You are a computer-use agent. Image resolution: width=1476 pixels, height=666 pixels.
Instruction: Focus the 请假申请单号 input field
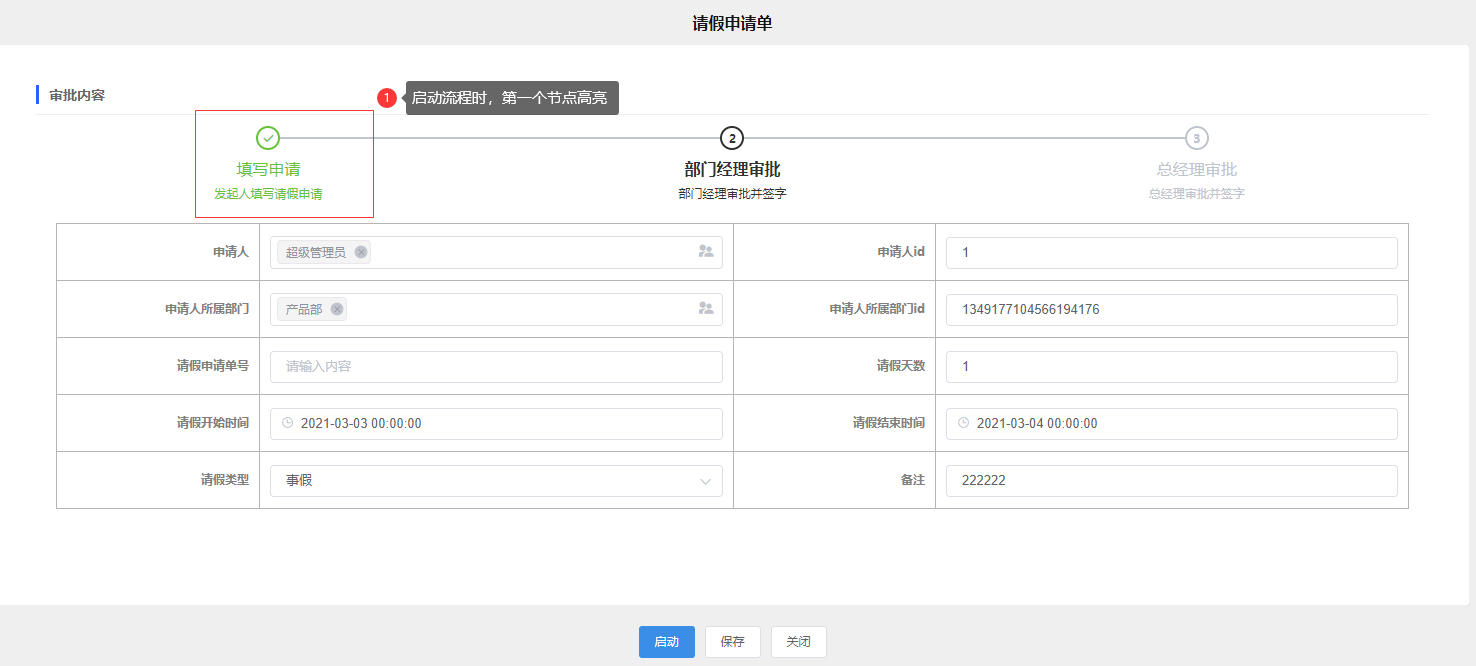coord(496,367)
